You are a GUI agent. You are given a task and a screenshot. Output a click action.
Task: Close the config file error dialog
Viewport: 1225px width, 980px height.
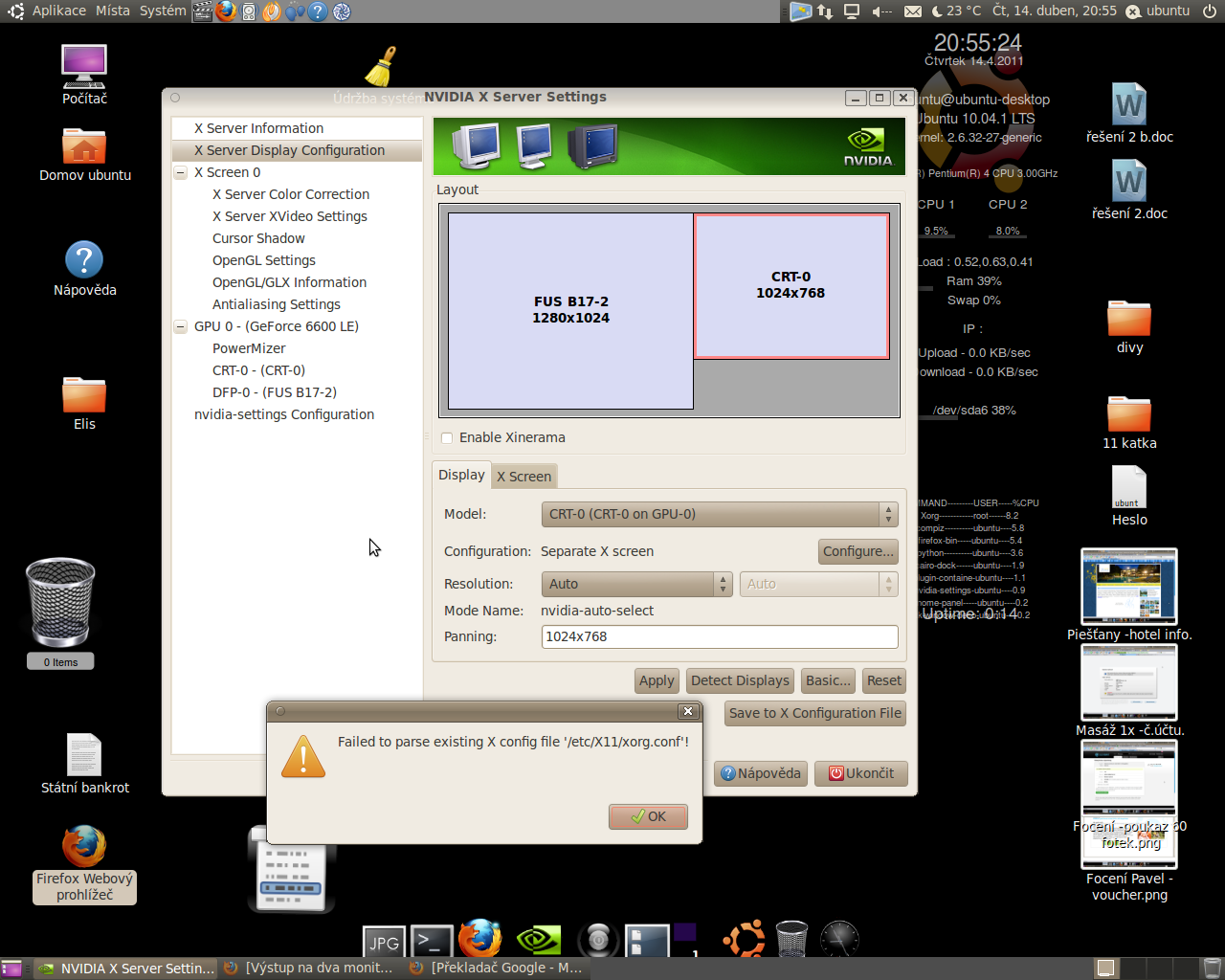point(687,711)
